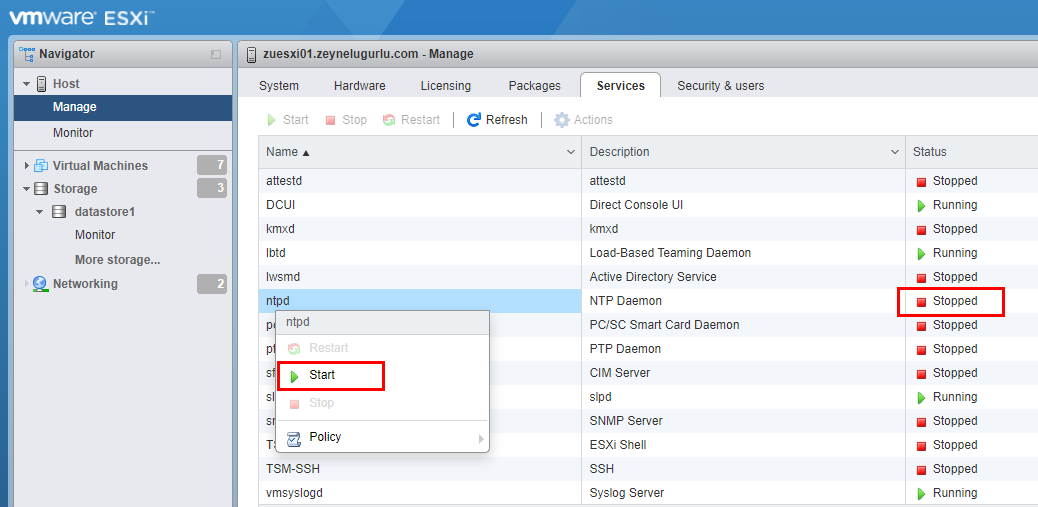The height and width of the screenshot is (507, 1038).
Task: Click the toolbar Restart button
Action: pos(411,120)
